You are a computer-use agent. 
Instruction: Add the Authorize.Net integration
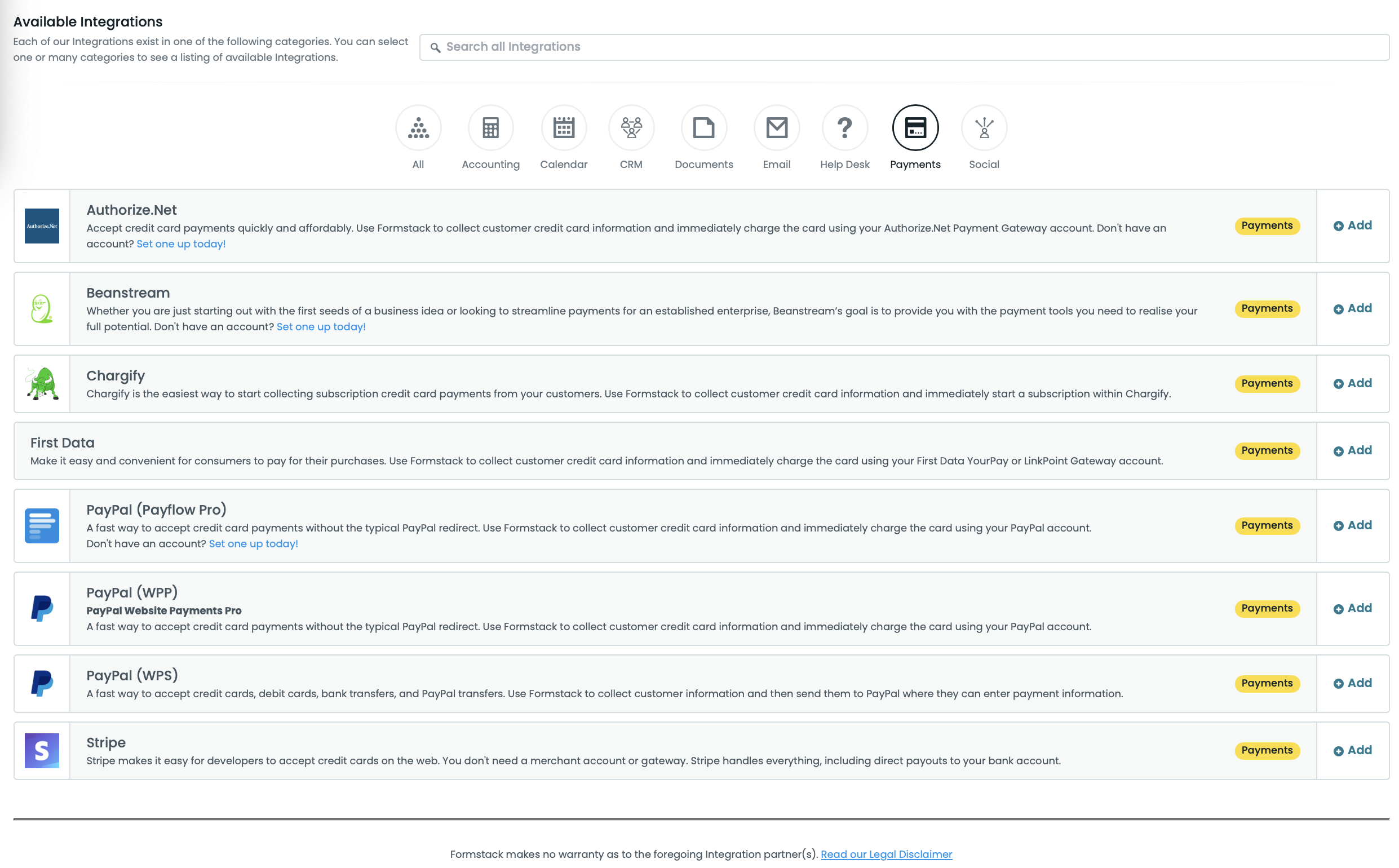click(x=1352, y=225)
